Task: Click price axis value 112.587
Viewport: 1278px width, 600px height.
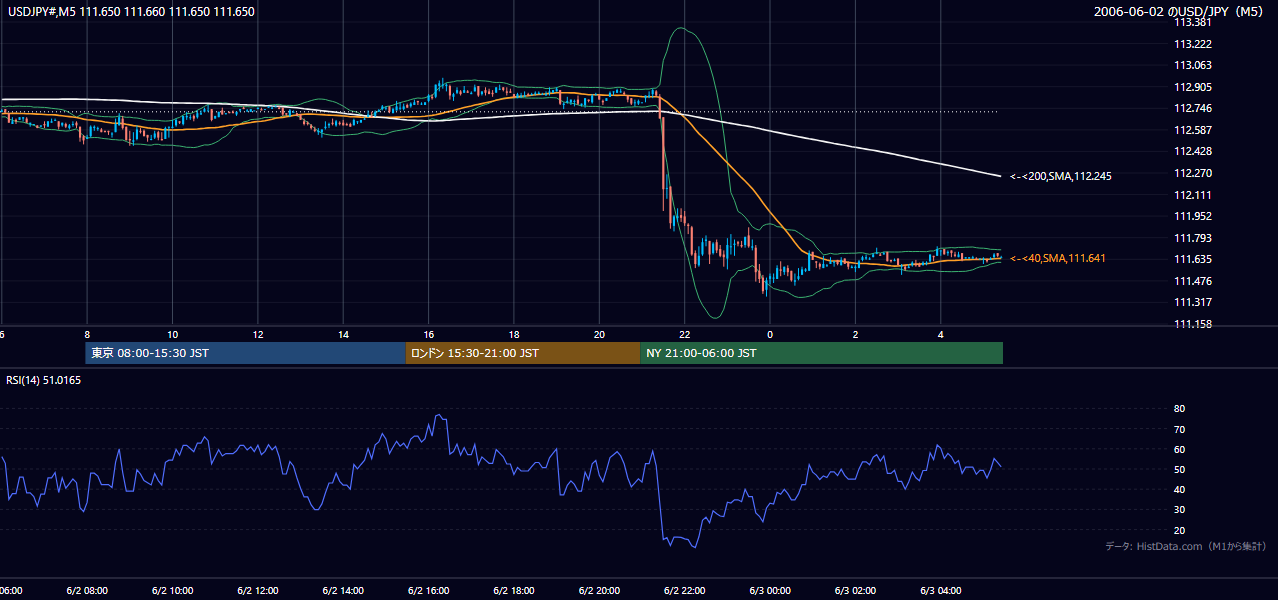Action: tap(1193, 130)
